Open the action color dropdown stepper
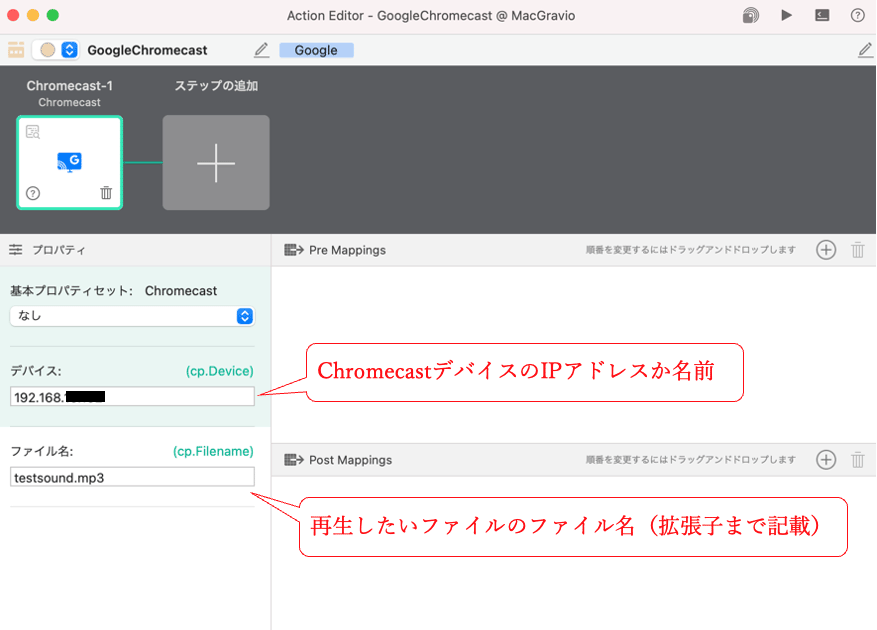 click(x=69, y=50)
